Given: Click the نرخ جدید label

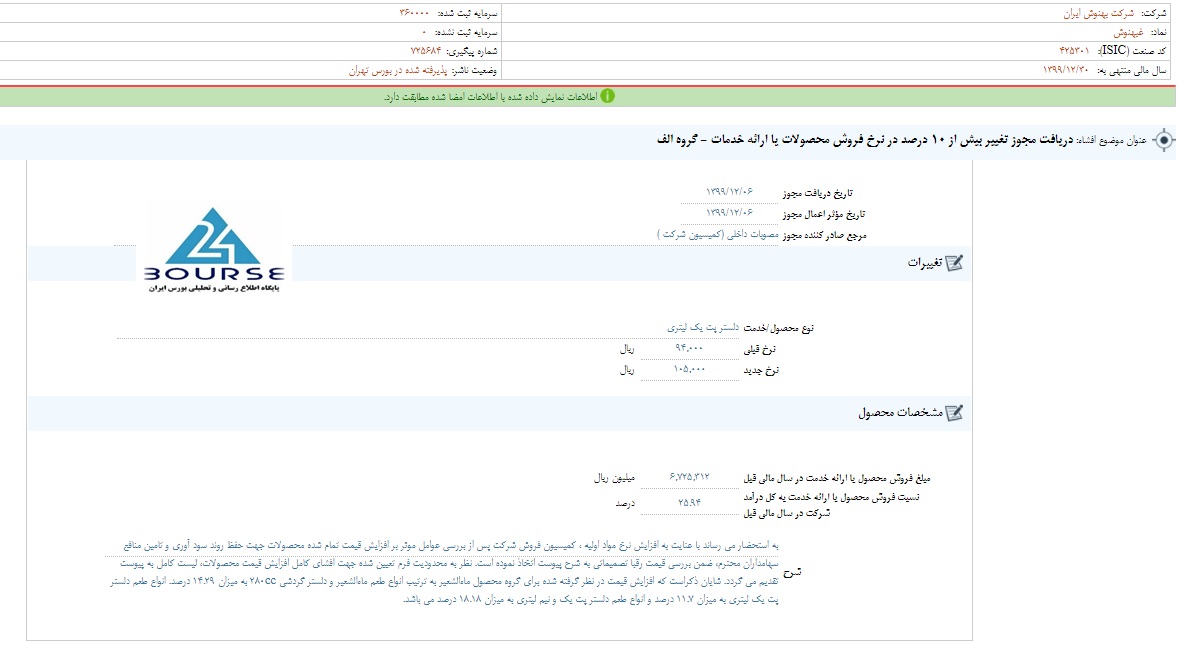Looking at the screenshot, I should point(761,371).
